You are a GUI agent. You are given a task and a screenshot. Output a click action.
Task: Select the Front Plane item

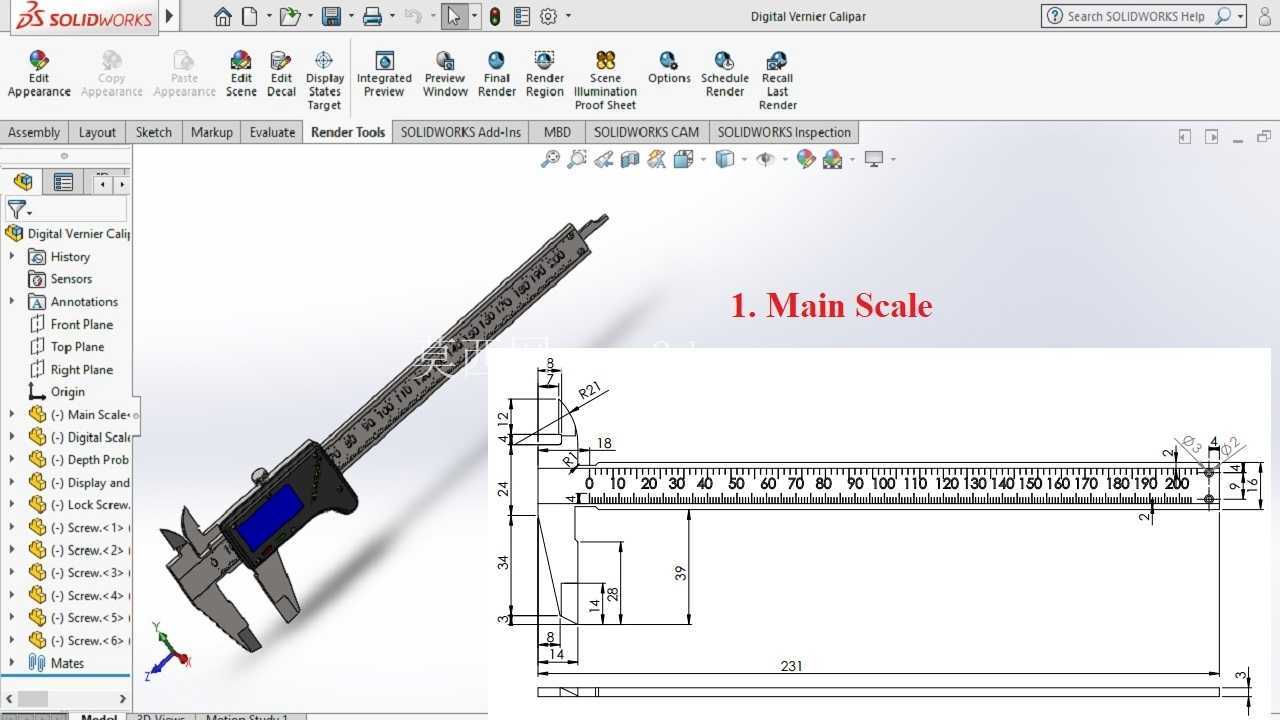tap(71, 324)
